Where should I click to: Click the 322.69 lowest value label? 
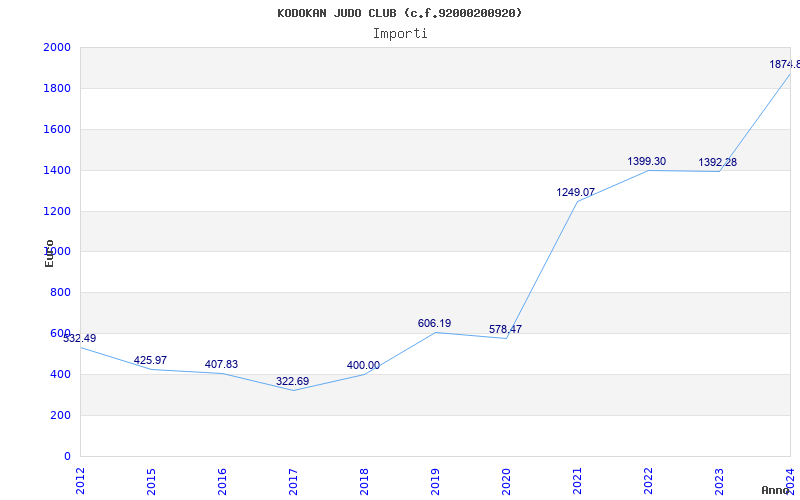293,382
